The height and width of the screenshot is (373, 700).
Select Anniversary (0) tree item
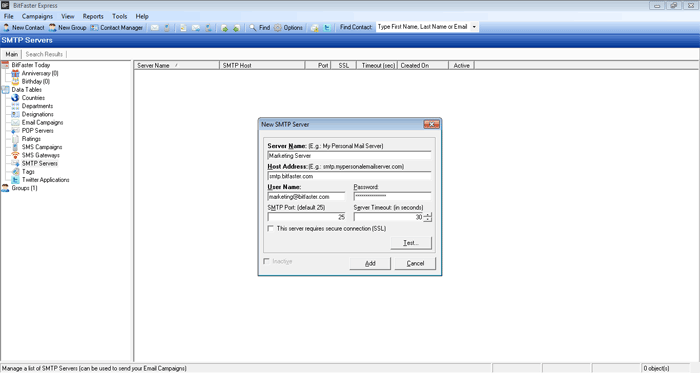point(40,73)
